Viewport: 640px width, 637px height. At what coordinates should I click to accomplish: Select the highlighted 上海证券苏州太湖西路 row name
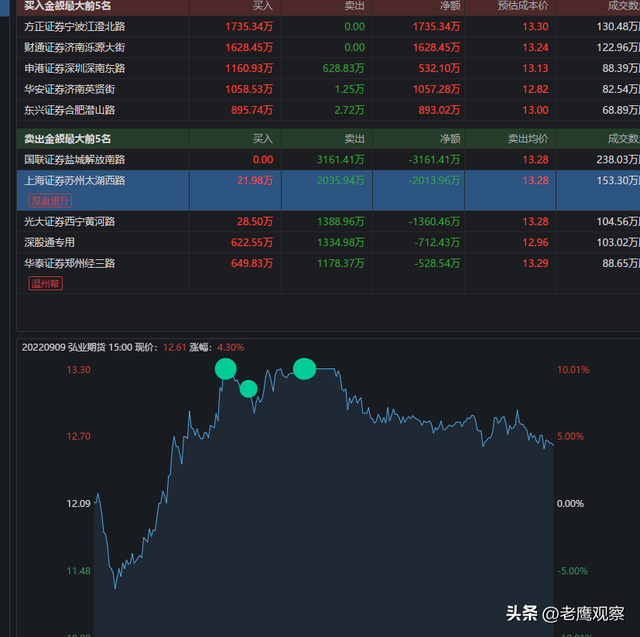[75, 180]
